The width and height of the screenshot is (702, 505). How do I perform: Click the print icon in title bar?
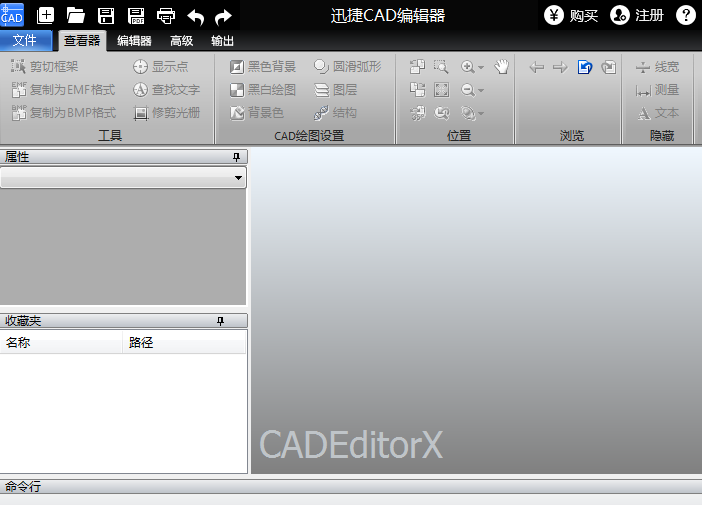[x=166, y=15]
